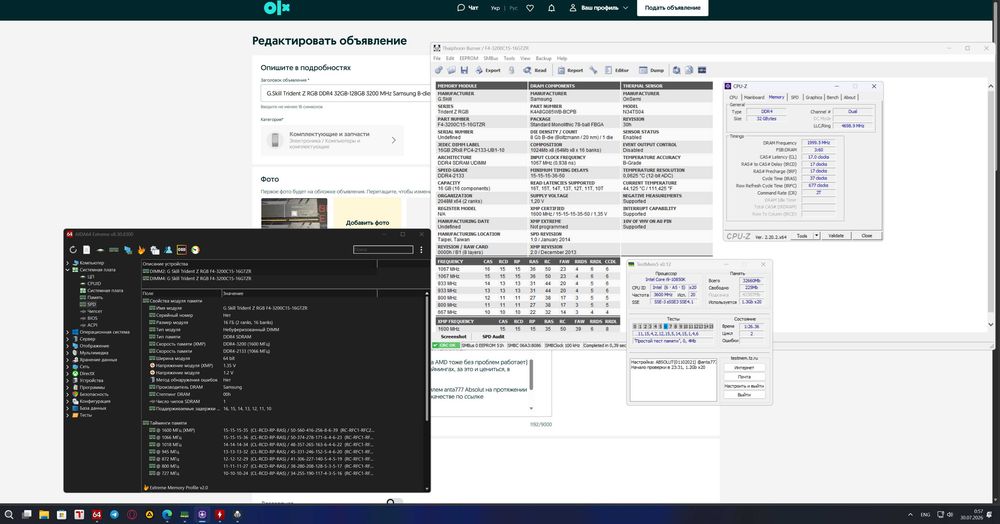Image resolution: width=1000 pixels, height=524 pixels.
Task: Click Export in Thaiphoon Burner toolbar
Action: (488, 70)
